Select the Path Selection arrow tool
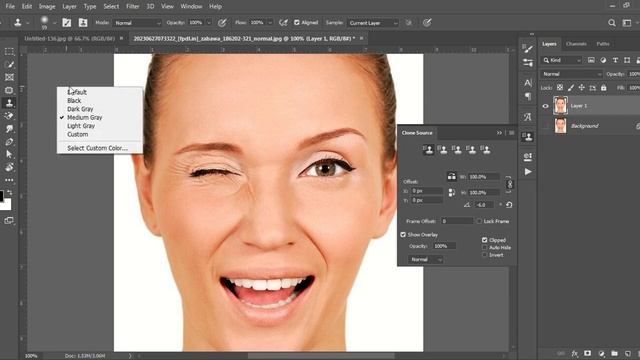 (9, 154)
